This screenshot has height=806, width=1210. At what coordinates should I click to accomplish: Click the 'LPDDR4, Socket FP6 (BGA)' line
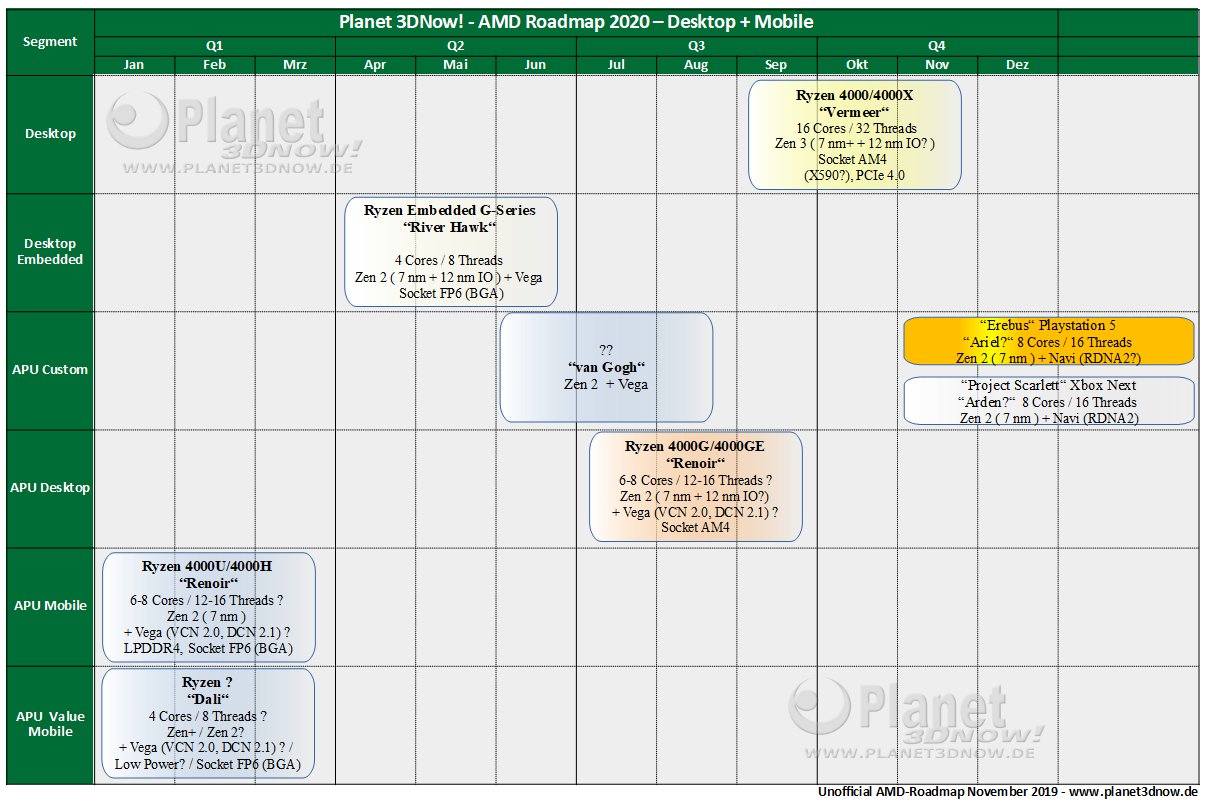(208, 648)
